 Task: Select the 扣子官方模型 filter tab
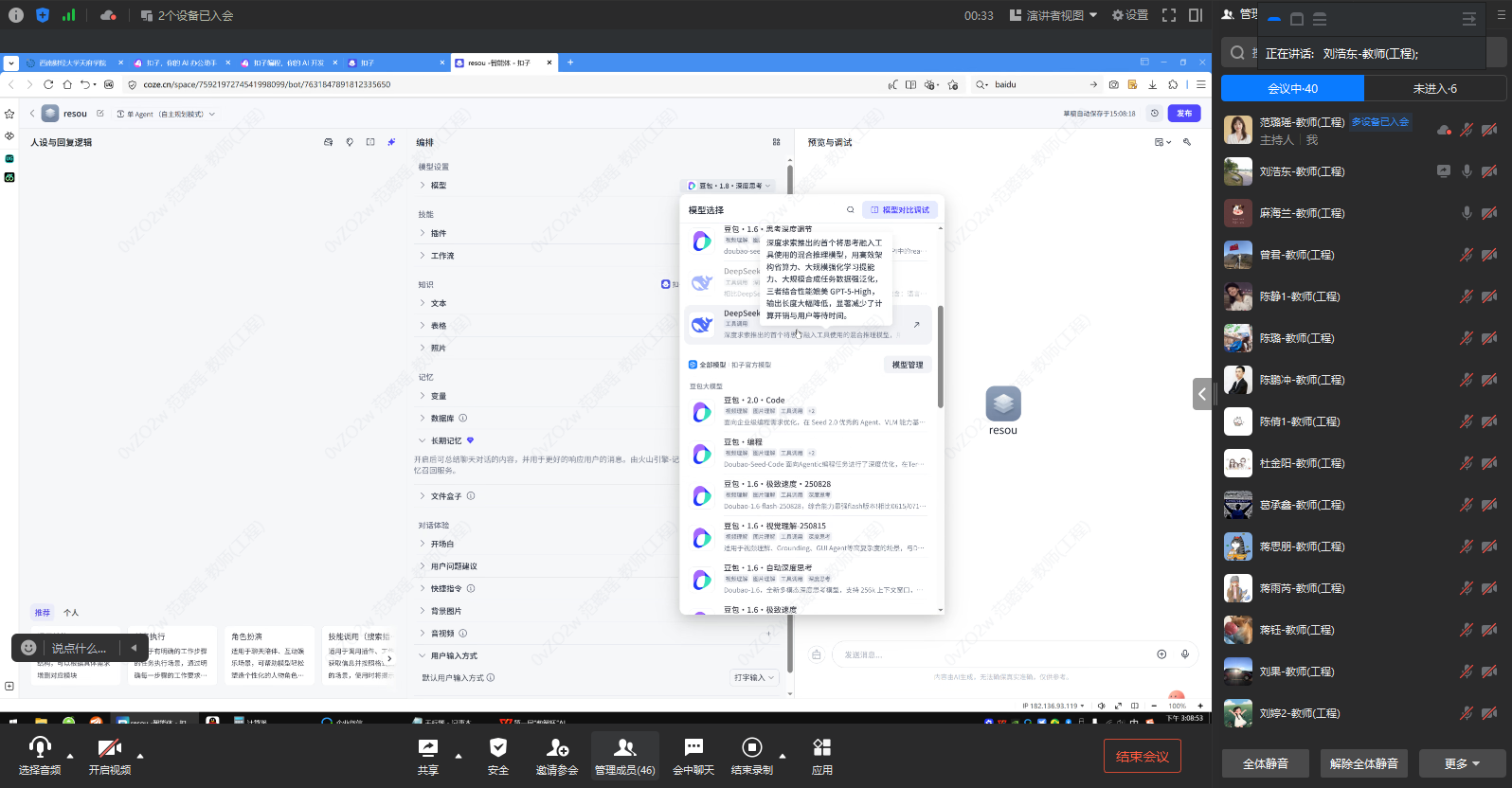(751, 365)
